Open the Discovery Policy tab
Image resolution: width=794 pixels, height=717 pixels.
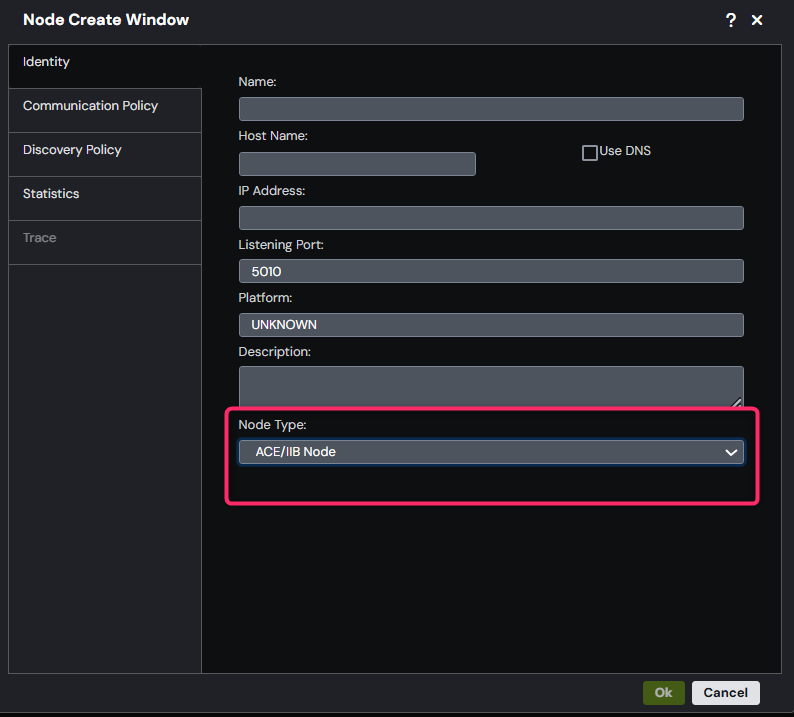(105, 154)
